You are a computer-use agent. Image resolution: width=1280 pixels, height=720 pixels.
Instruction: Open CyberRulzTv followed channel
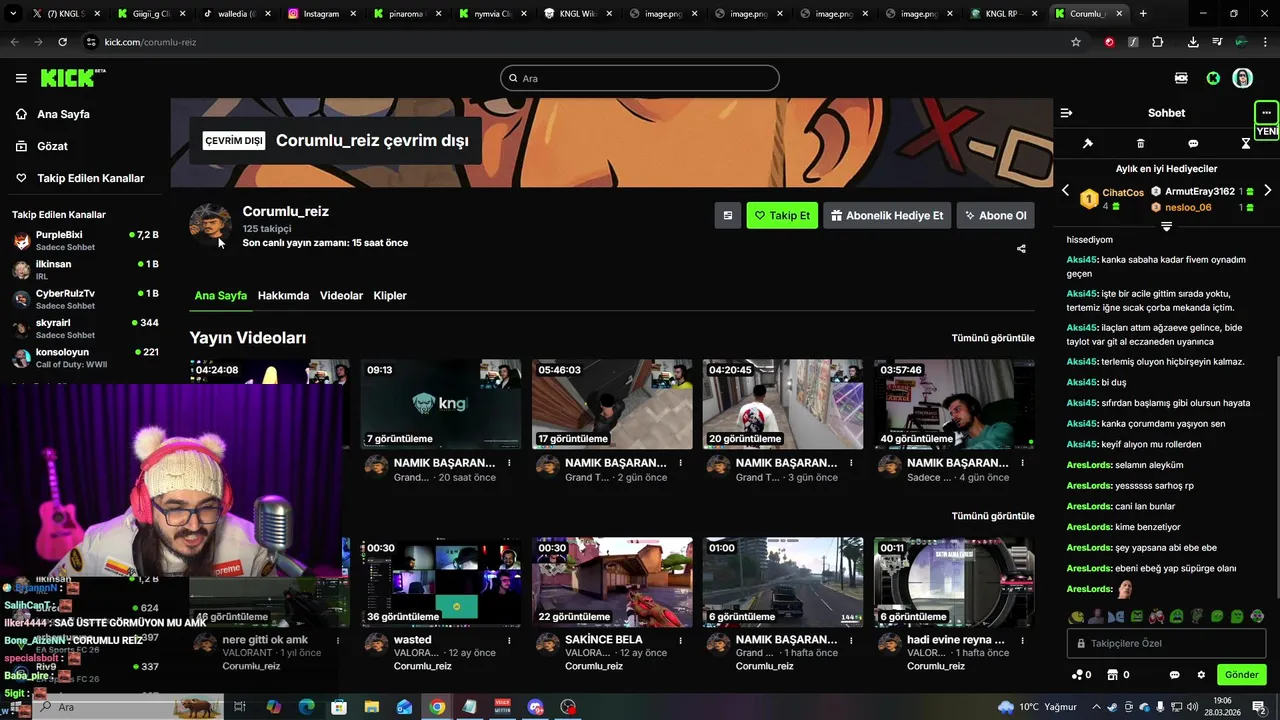(x=85, y=299)
